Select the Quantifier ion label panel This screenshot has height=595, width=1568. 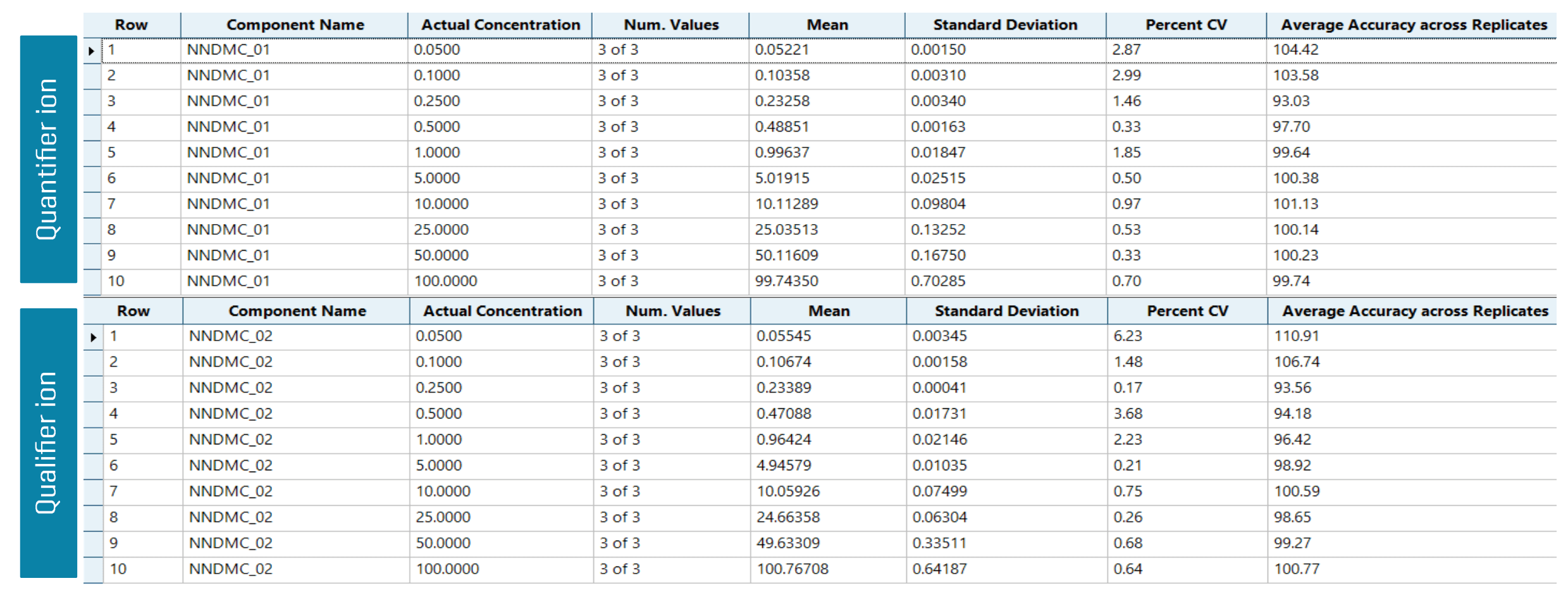49,160
